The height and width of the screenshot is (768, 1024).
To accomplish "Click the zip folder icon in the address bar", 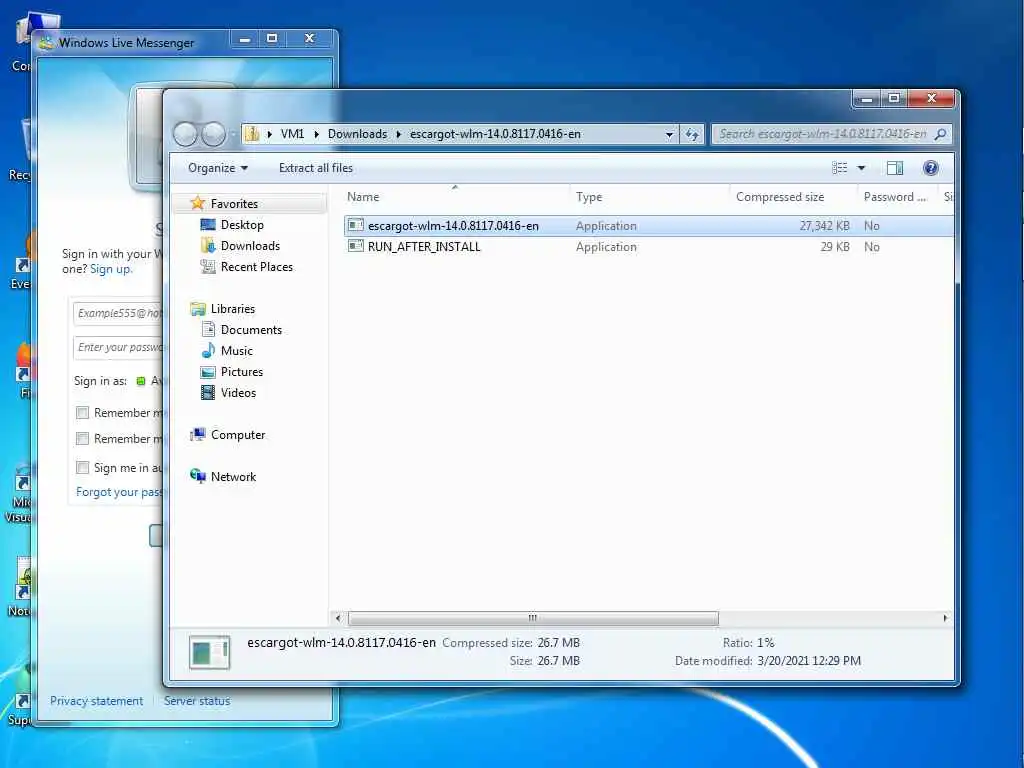I will [x=251, y=134].
